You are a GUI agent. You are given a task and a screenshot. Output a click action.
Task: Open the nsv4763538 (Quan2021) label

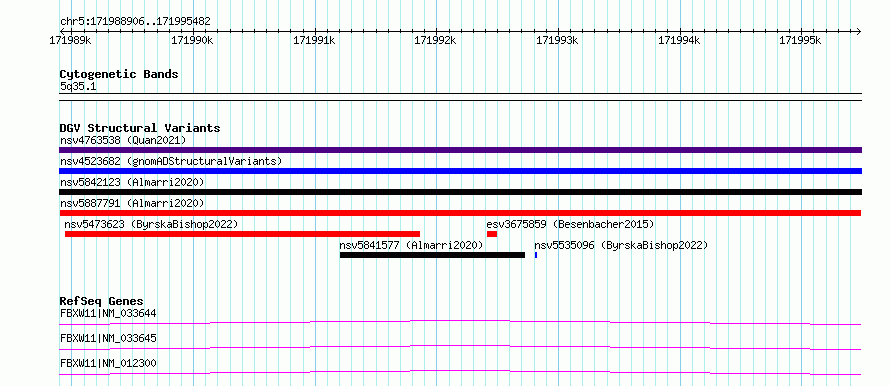pyautogui.click(x=123, y=140)
